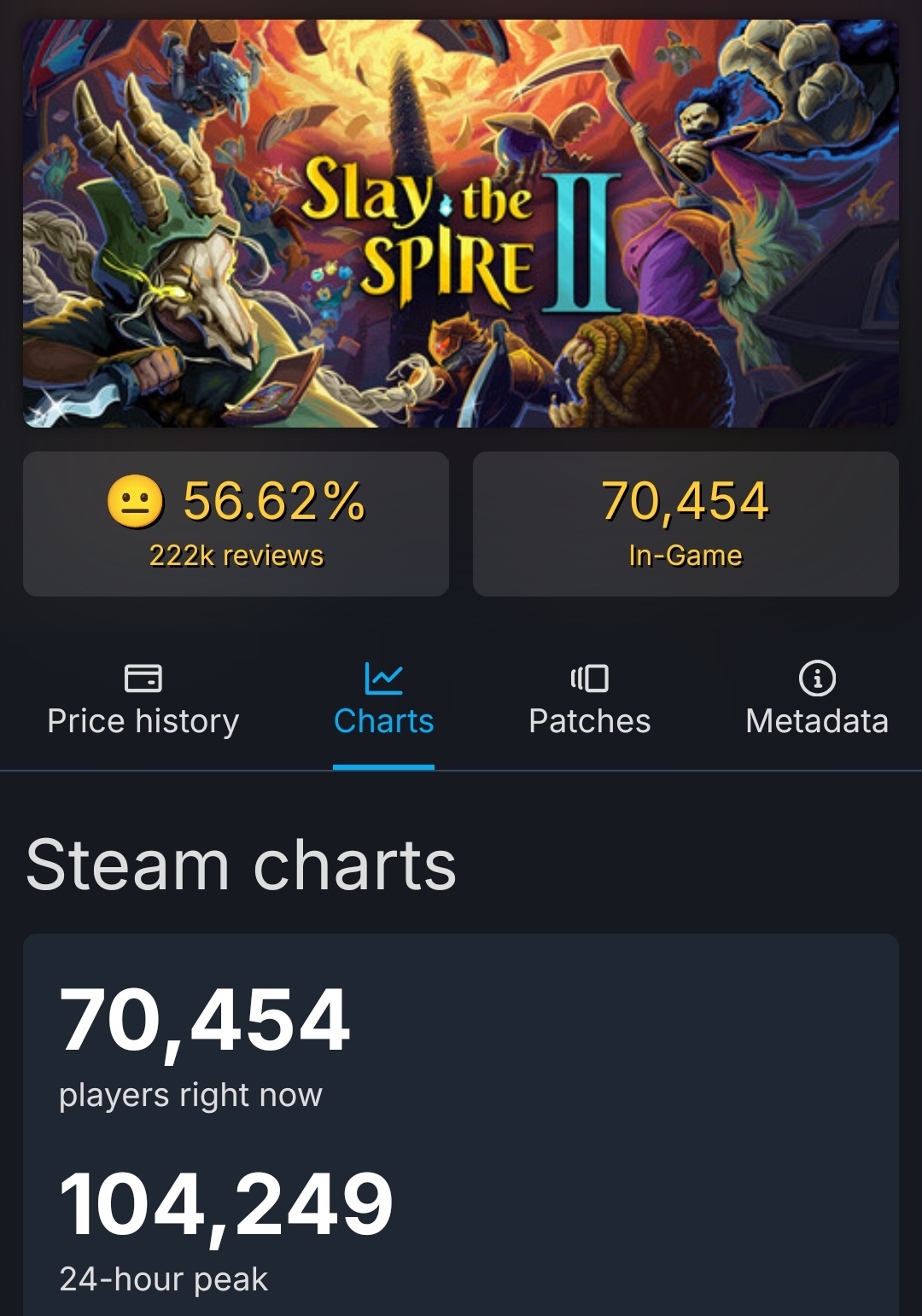This screenshot has width=922, height=1316.
Task: Open the Patches tab label
Action: coord(589,721)
